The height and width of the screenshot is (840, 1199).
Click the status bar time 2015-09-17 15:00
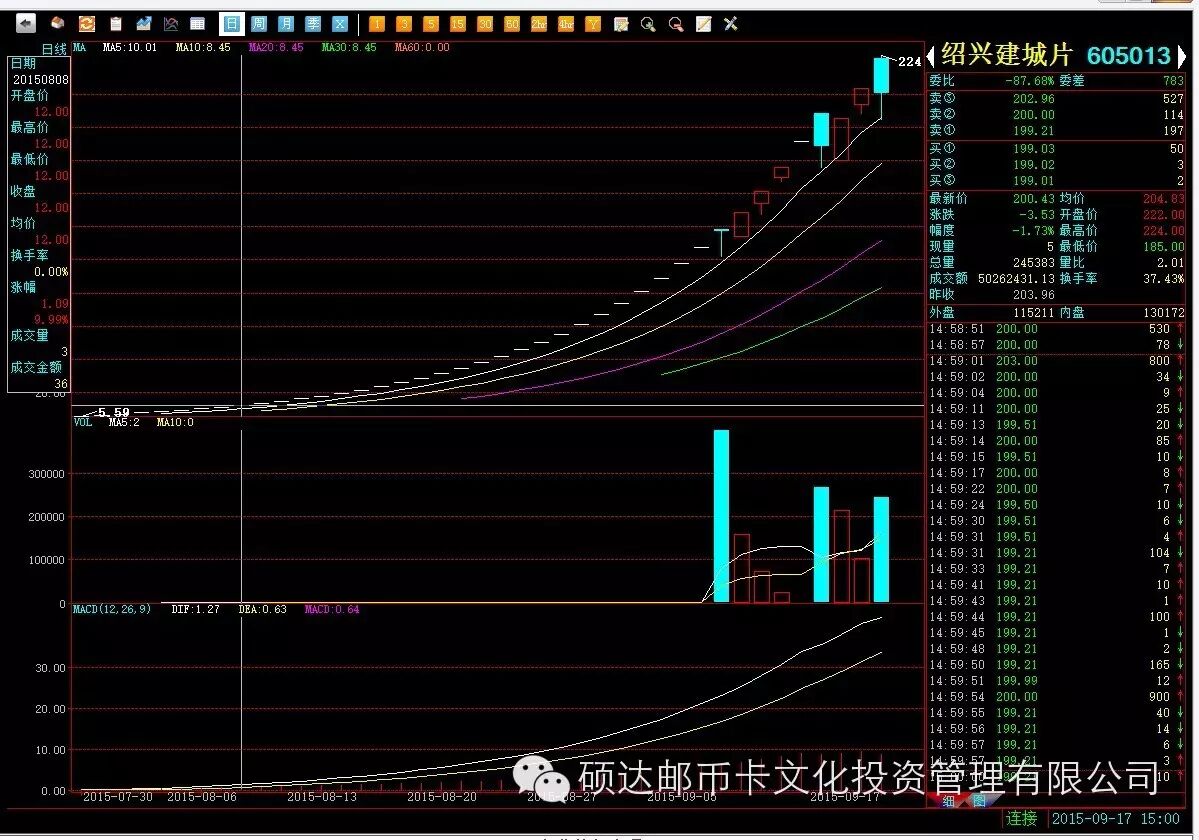[x=1116, y=819]
